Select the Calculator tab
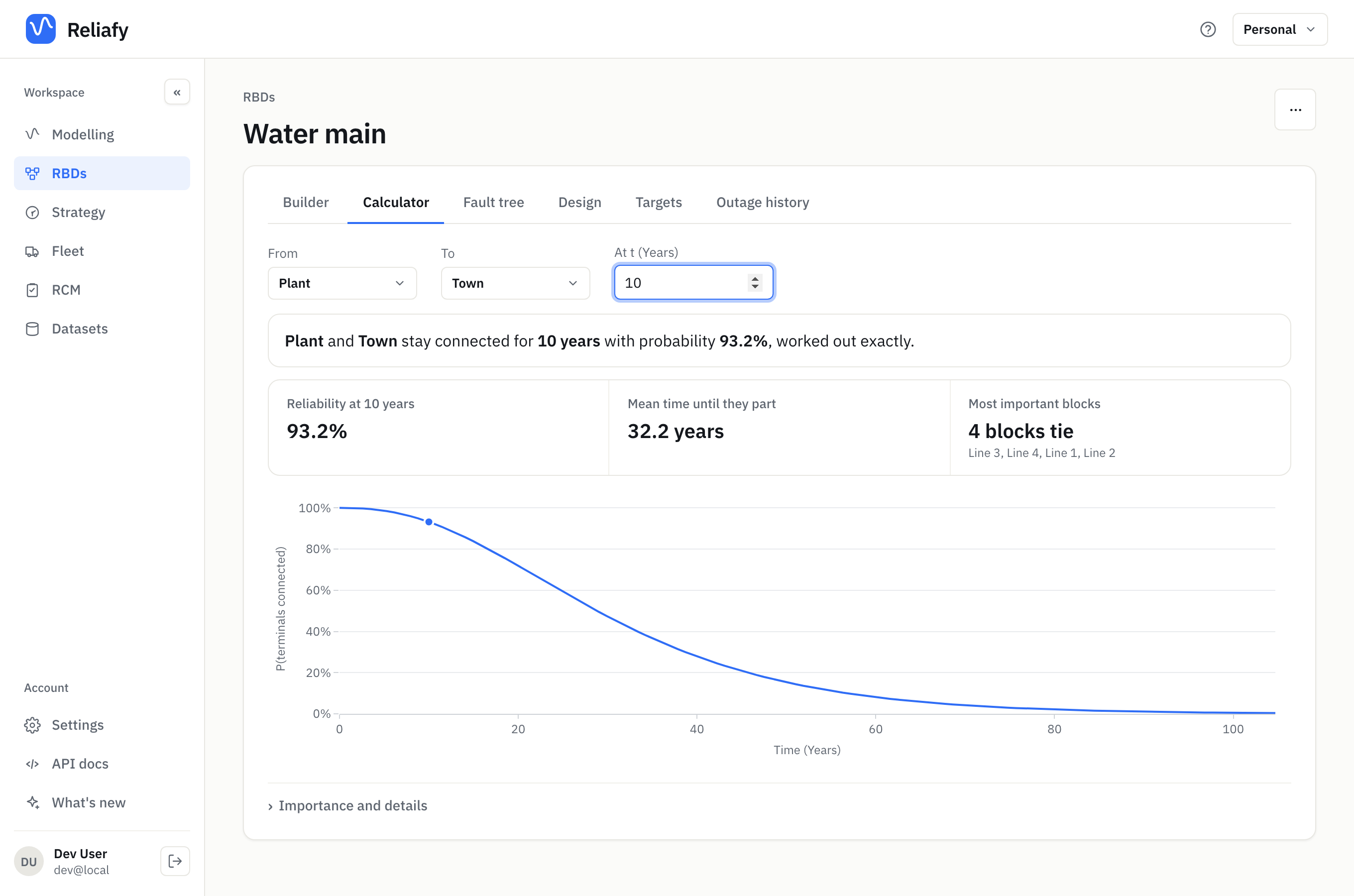Viewport: 1354px width, 896px height. click(395, 202)
